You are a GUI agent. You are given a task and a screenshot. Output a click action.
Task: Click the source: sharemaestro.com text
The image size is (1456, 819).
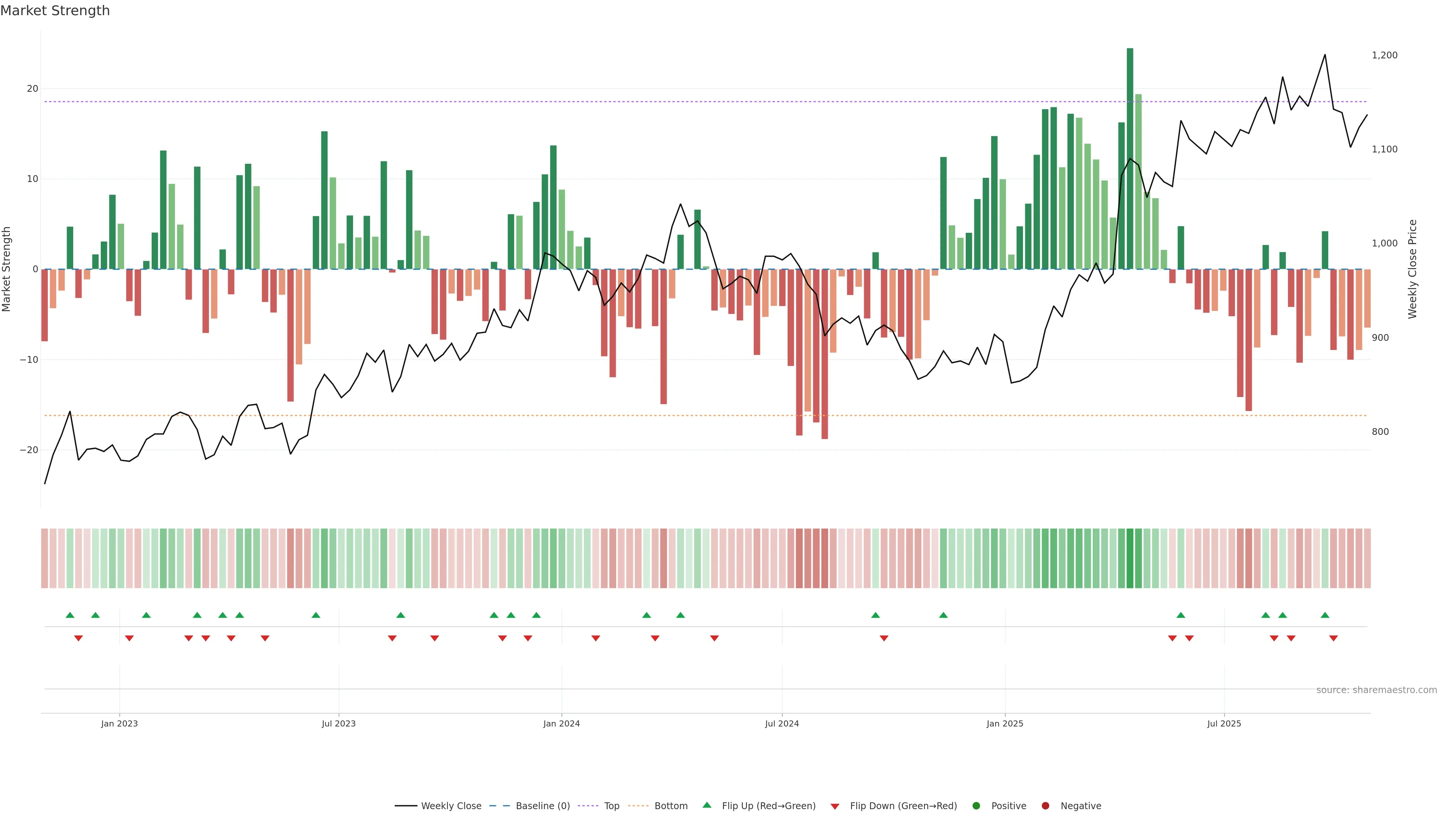tap(1376, 690)
